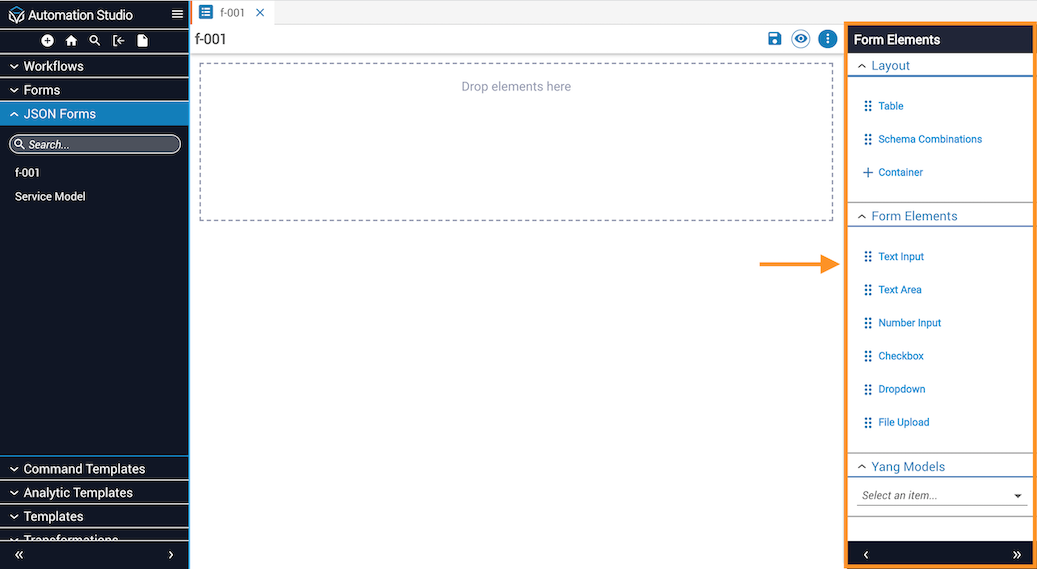Grab the Checkbox element drag handle
The width and height of the screenshot is (1037, 569).
(x=868, y=356)
